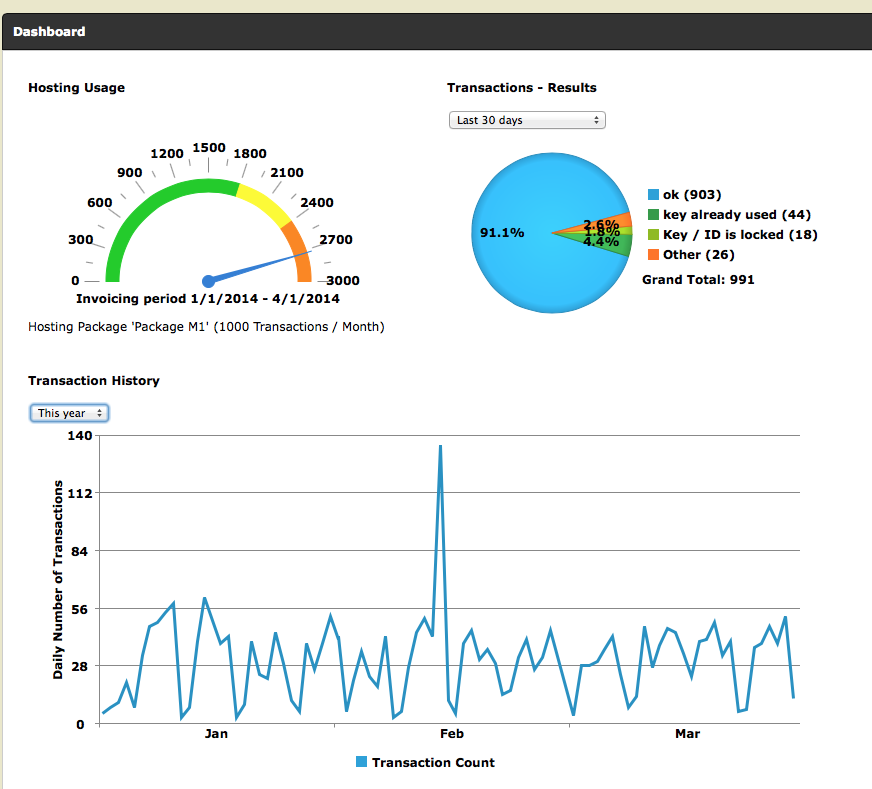The image size is (872, 789).
Task: Click the February spike peak on the line chart
Action: 440,447
